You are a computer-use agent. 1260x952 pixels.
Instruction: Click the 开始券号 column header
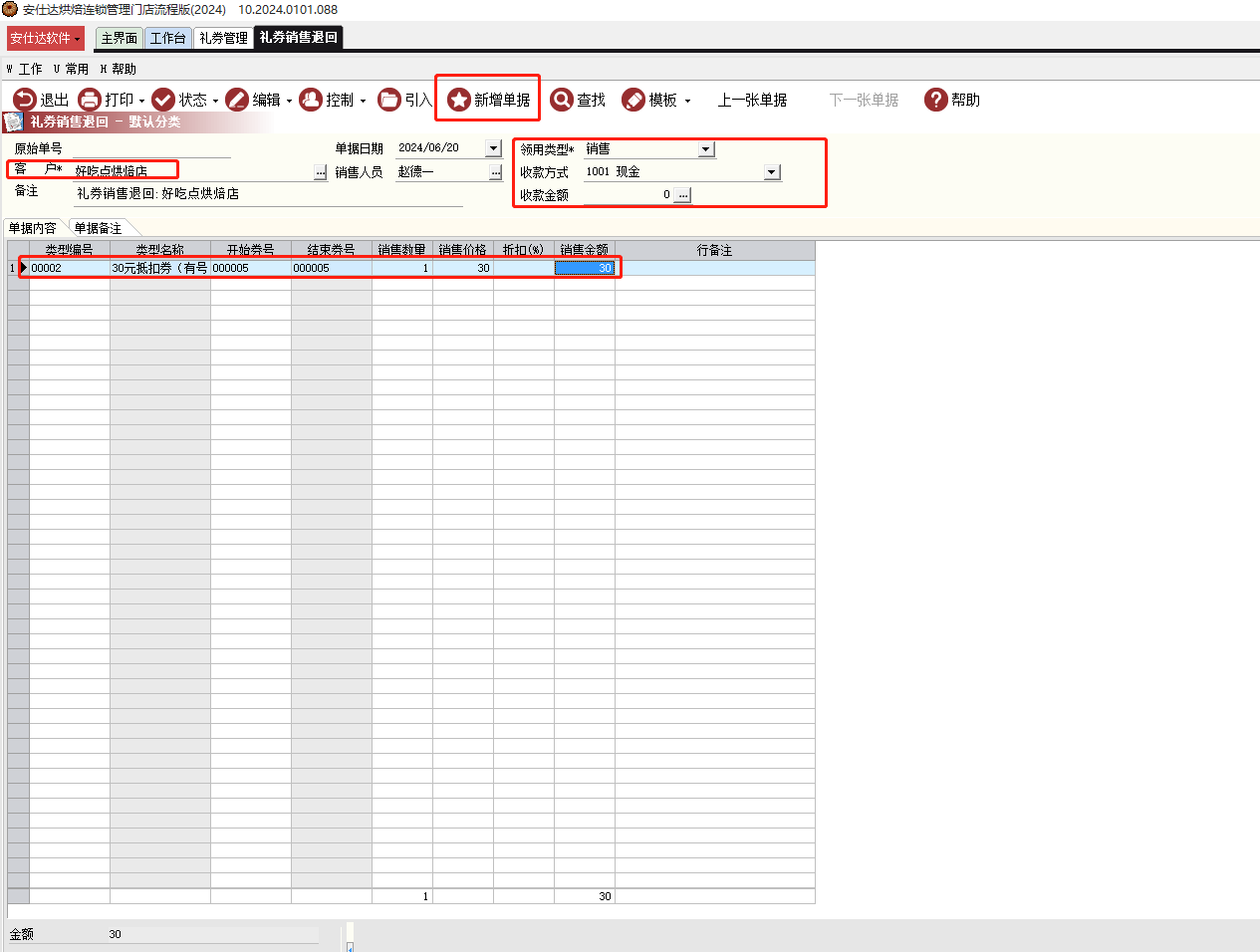click(x=251, y=250)
